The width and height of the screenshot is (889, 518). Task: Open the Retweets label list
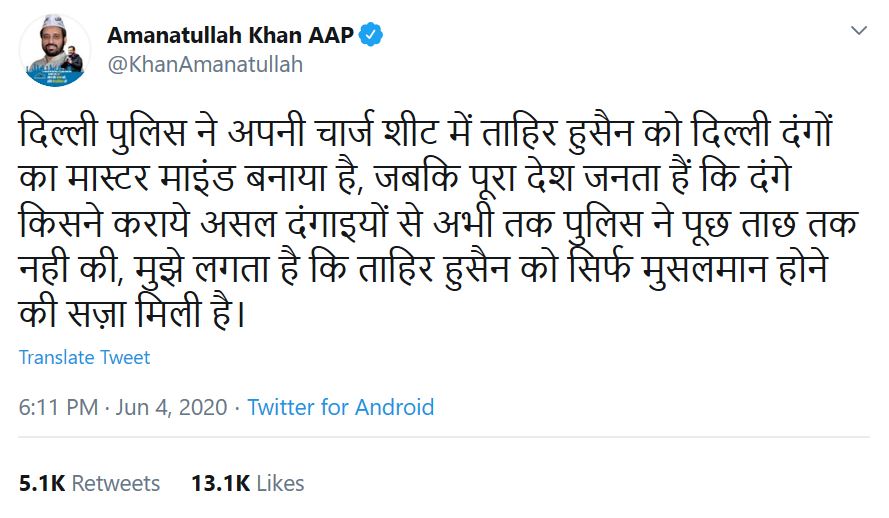[x=116, y=483]
